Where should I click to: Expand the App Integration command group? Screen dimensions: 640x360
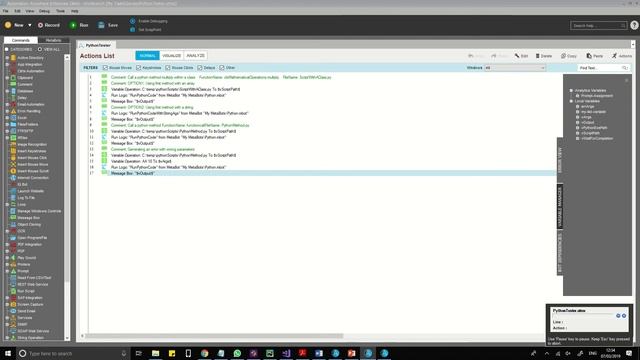[7, 64]
